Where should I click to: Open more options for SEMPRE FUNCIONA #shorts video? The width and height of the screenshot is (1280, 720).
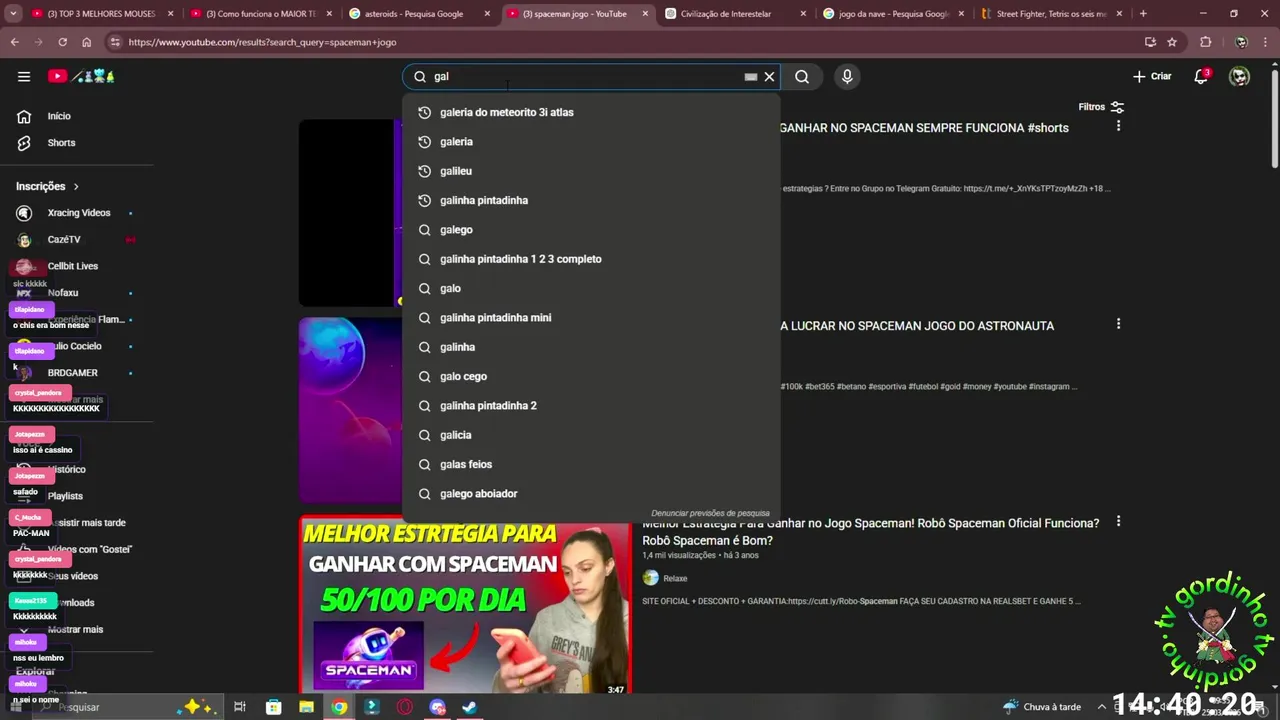pyautogui.click(x=1118, y=126)
